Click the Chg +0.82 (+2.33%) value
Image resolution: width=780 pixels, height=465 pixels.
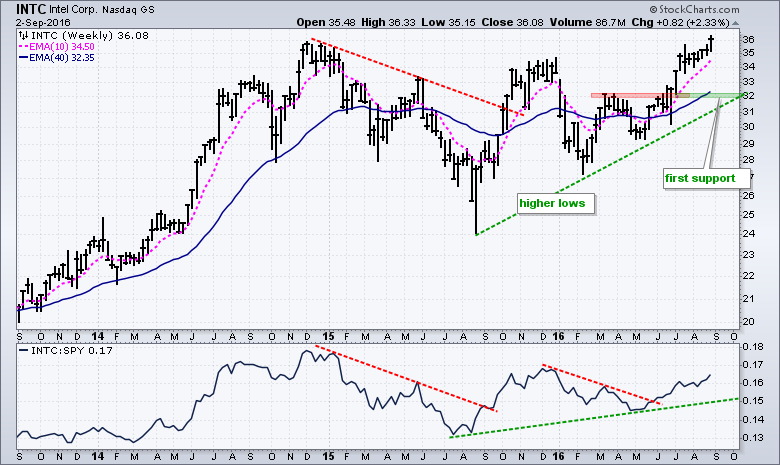click(x=681, y=22)
